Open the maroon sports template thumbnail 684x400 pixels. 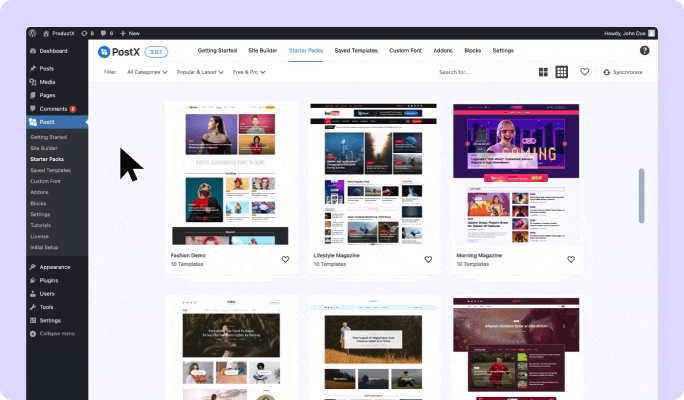coord(516,349)
